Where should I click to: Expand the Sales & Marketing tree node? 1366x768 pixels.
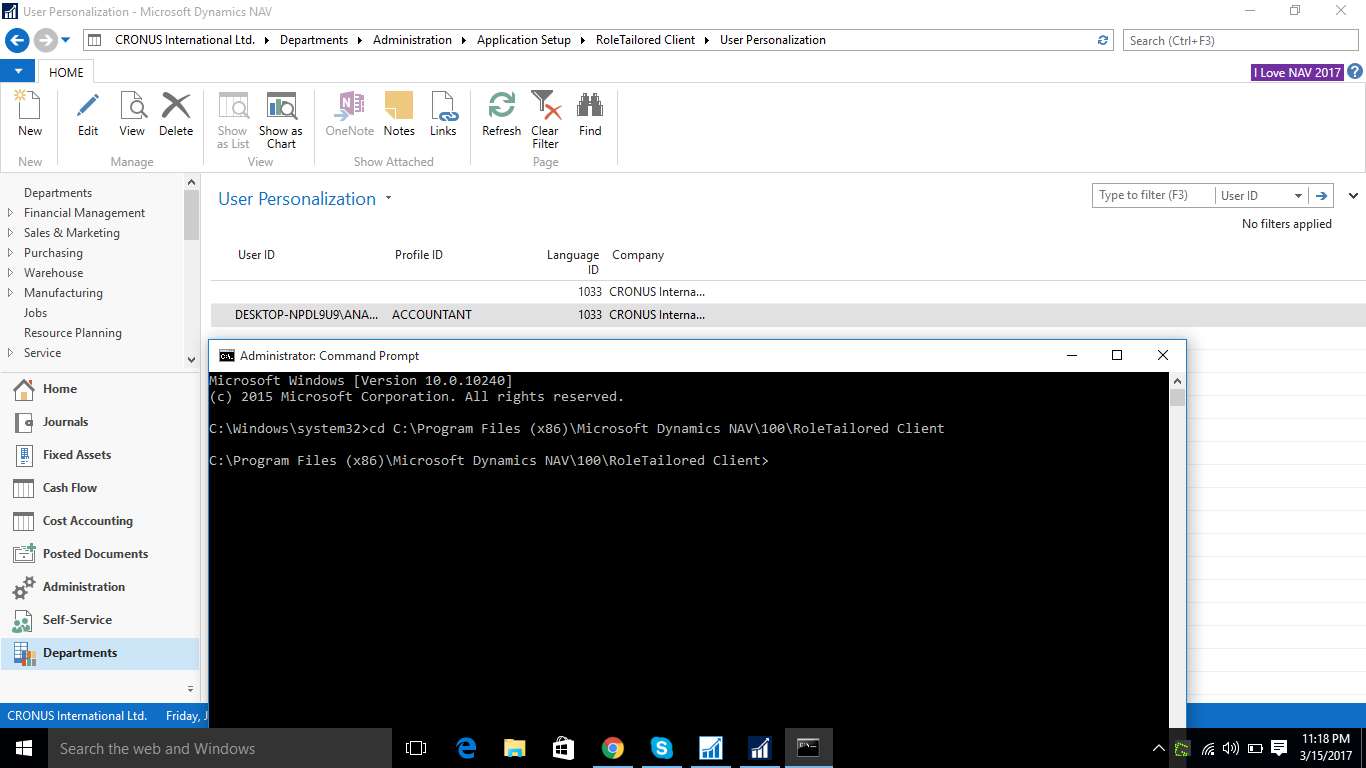(12, 232)
